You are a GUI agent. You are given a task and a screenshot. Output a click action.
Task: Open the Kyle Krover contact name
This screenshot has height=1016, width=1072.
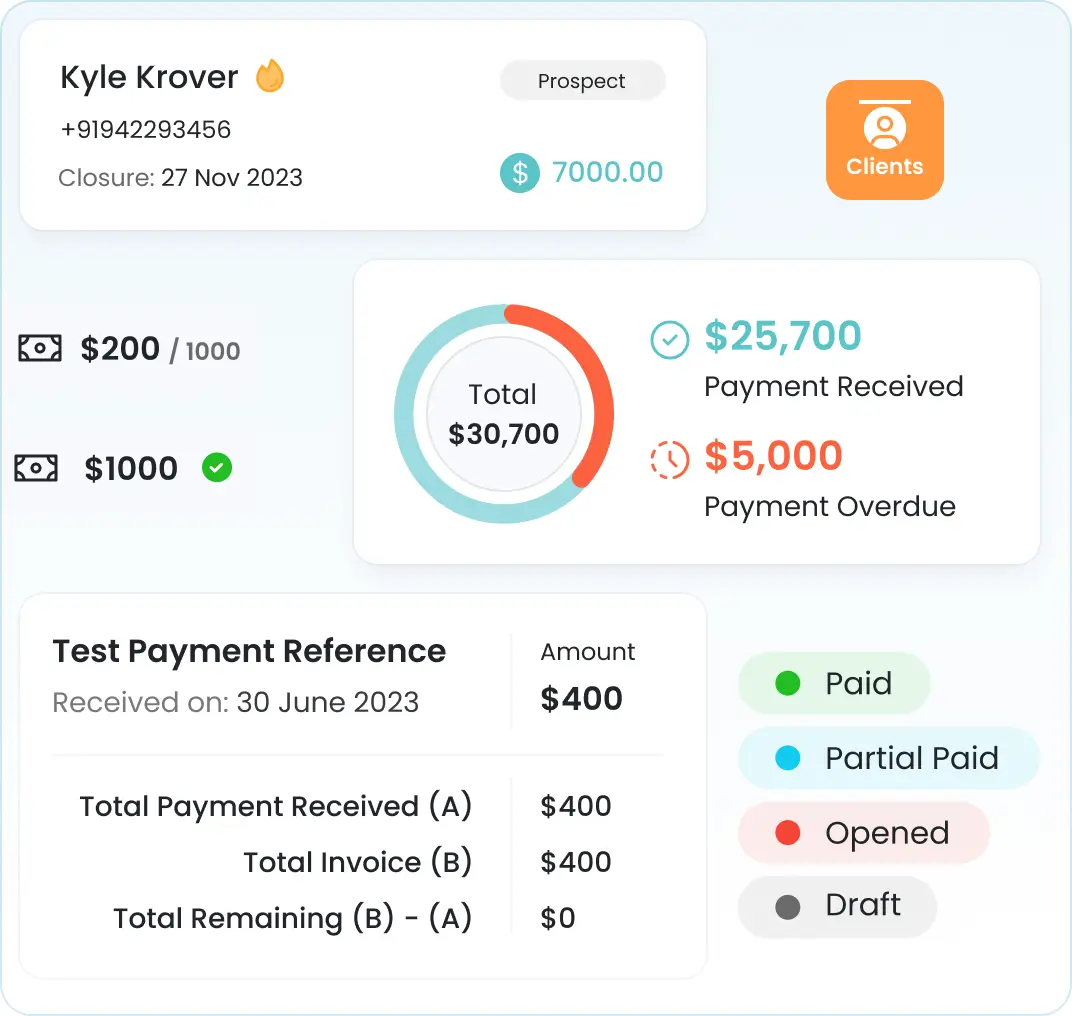(149, 78)
